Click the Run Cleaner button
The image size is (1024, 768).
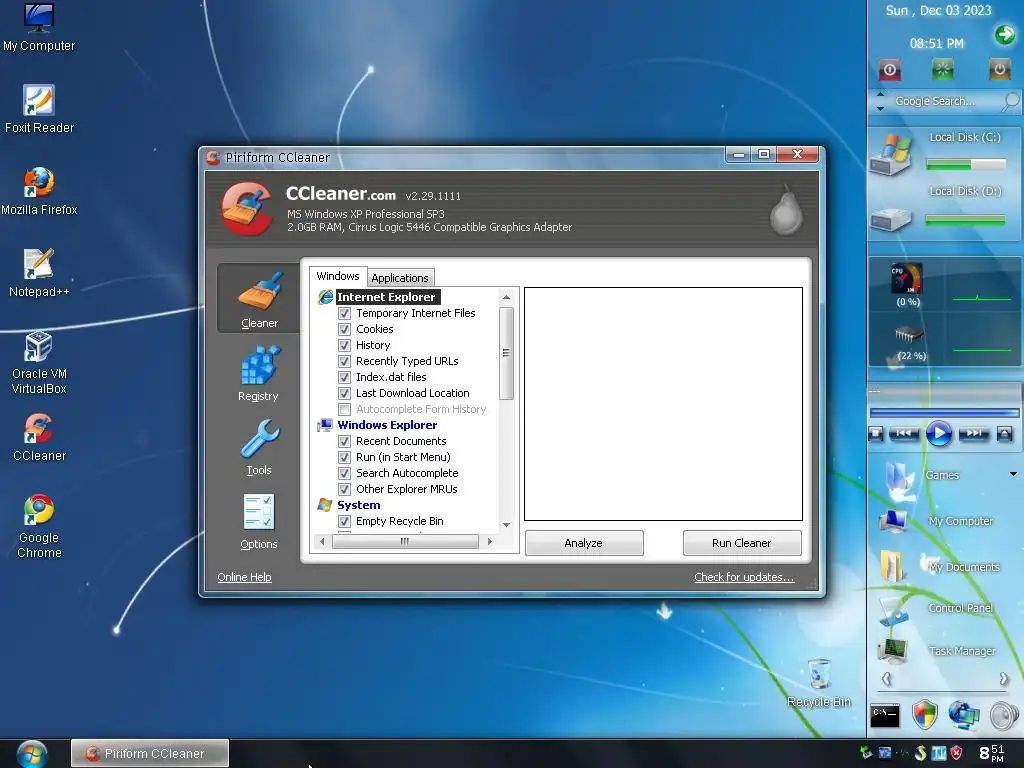click(x=741, y=543)
